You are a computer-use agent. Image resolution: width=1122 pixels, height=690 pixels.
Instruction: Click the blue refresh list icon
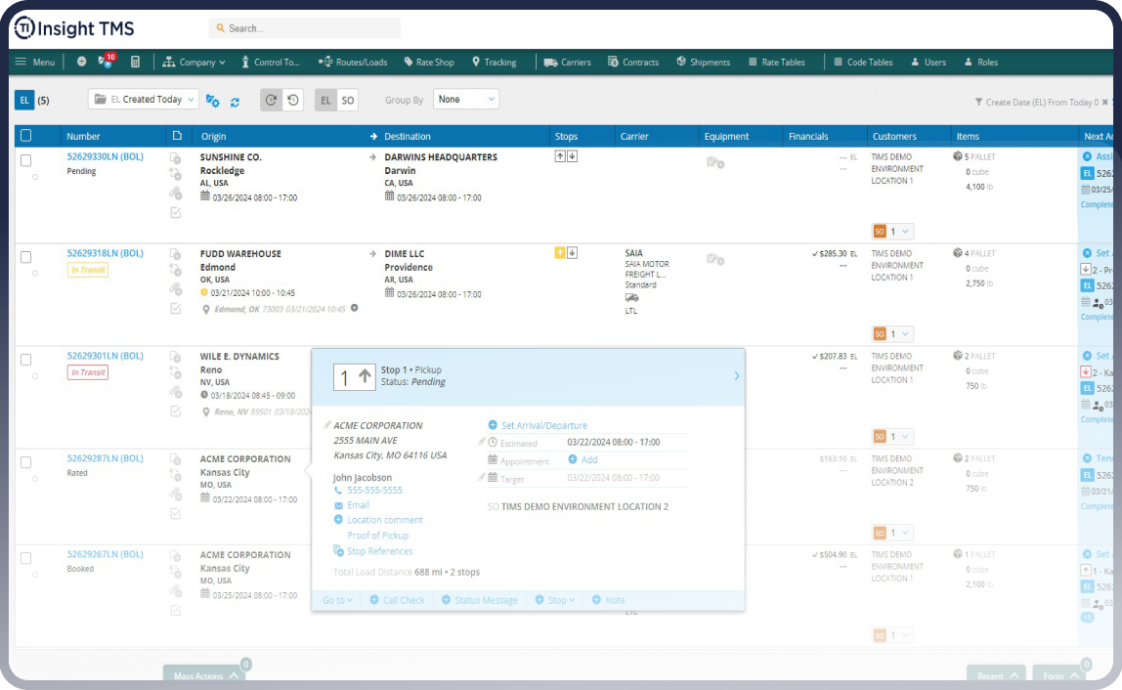[235, 100]
